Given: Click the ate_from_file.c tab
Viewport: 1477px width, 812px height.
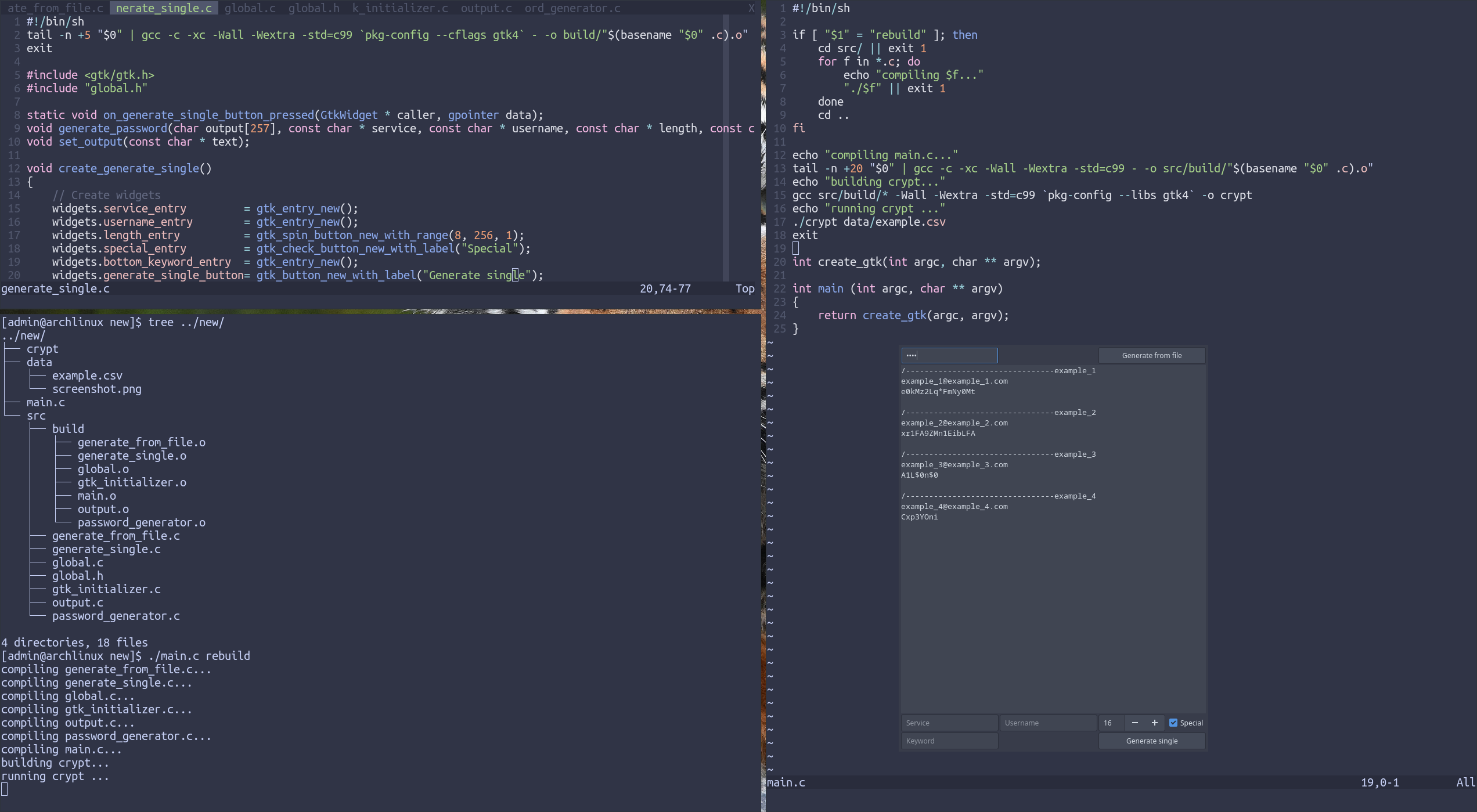Looking at the screenshot, I should point(55,8).
